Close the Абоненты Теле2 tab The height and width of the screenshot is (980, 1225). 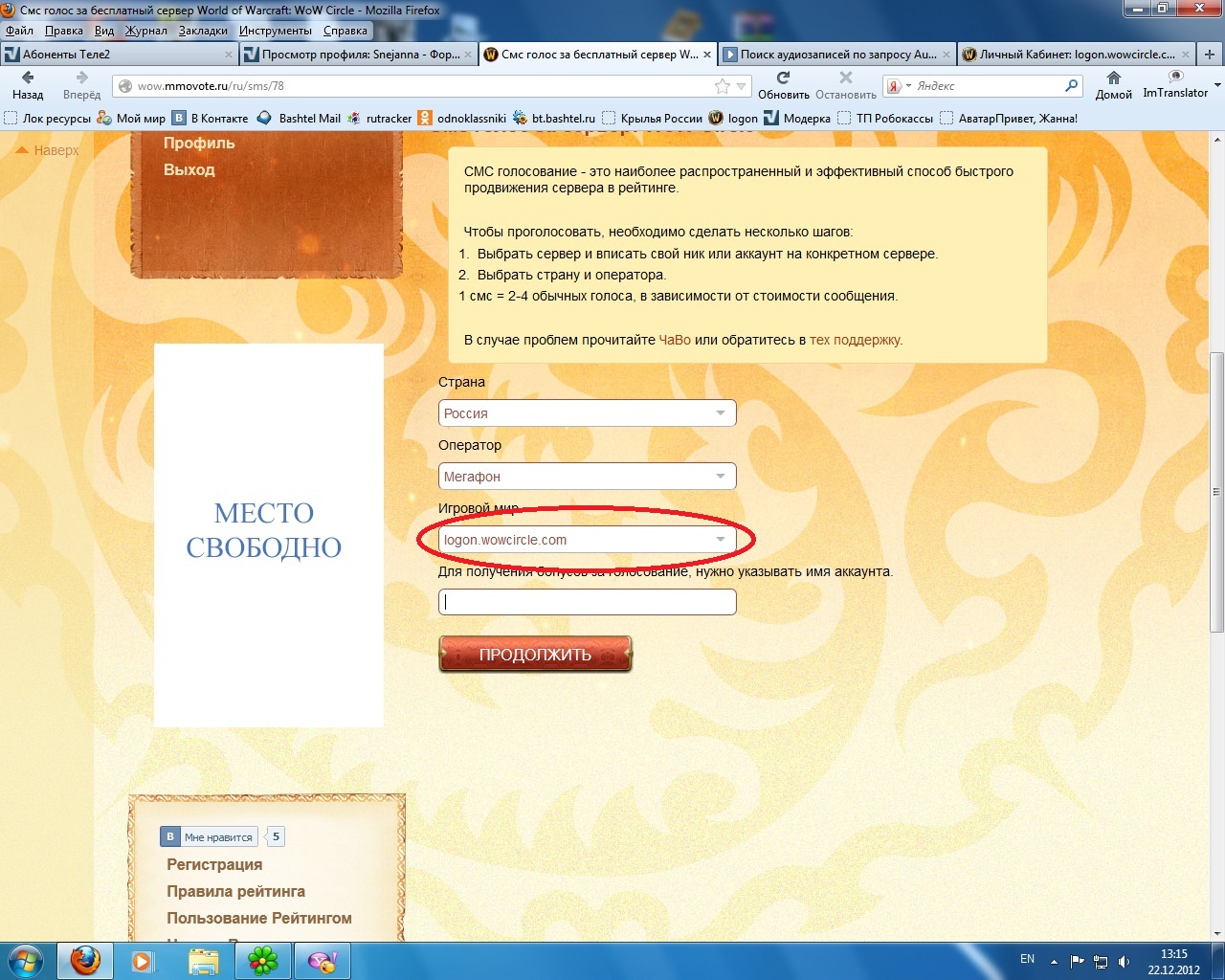pyautogui.click(x=228, y=55)
